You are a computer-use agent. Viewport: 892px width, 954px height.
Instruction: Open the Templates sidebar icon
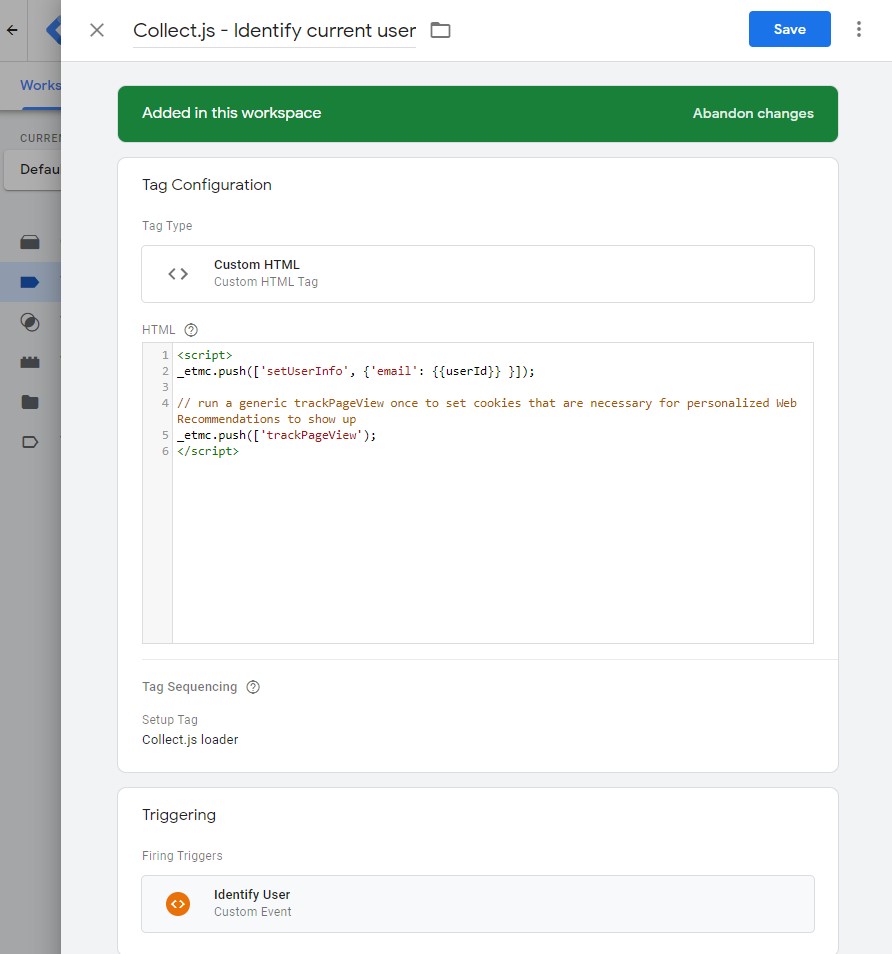(30, 442)
